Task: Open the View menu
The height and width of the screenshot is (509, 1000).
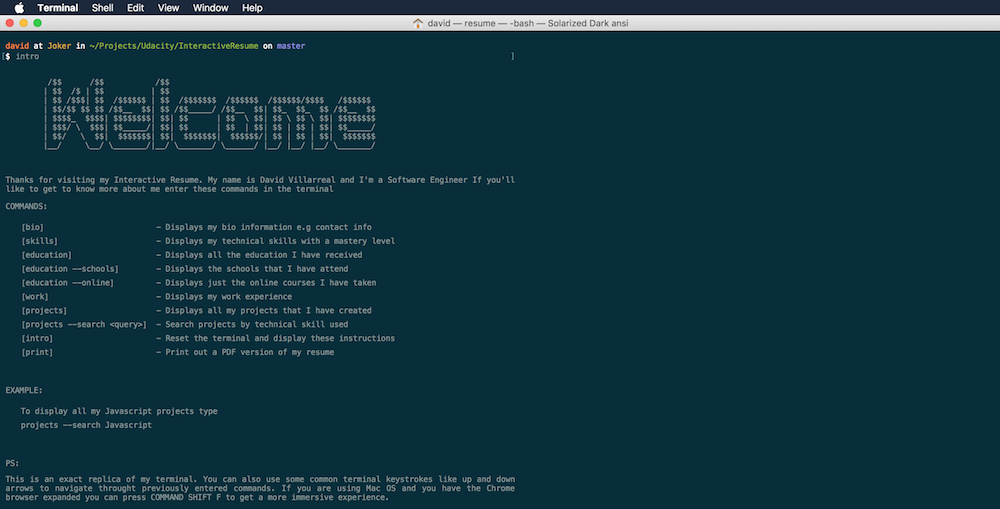Action: pyautogui.click(x=168, y=8)
